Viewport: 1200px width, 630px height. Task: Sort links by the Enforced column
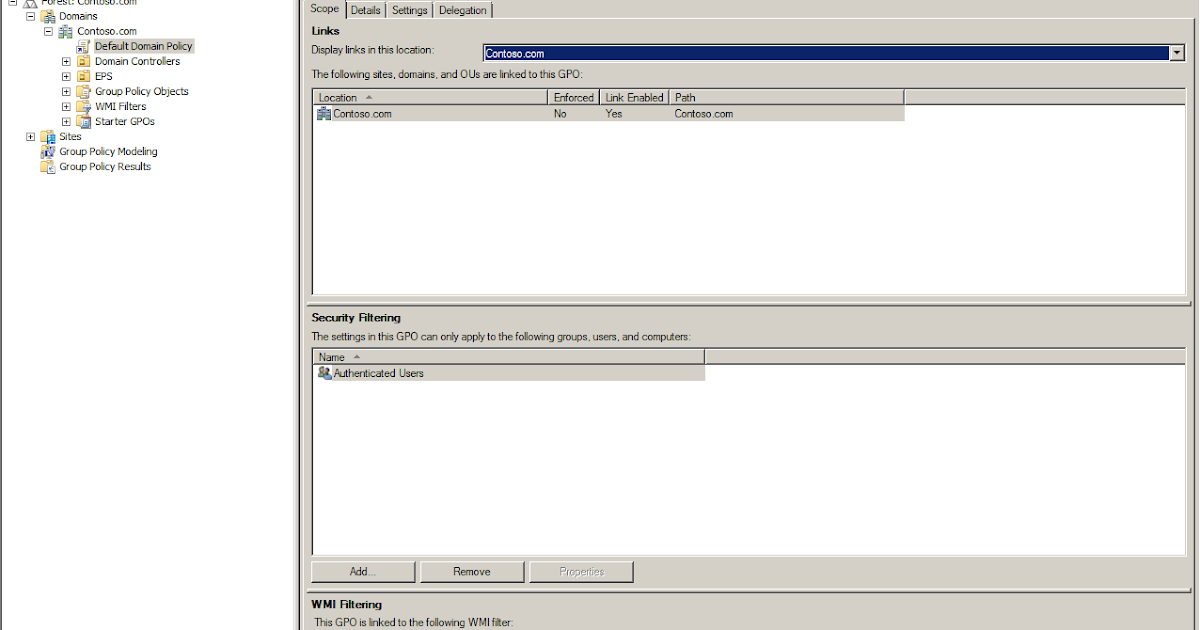click(x=573, y=97)
